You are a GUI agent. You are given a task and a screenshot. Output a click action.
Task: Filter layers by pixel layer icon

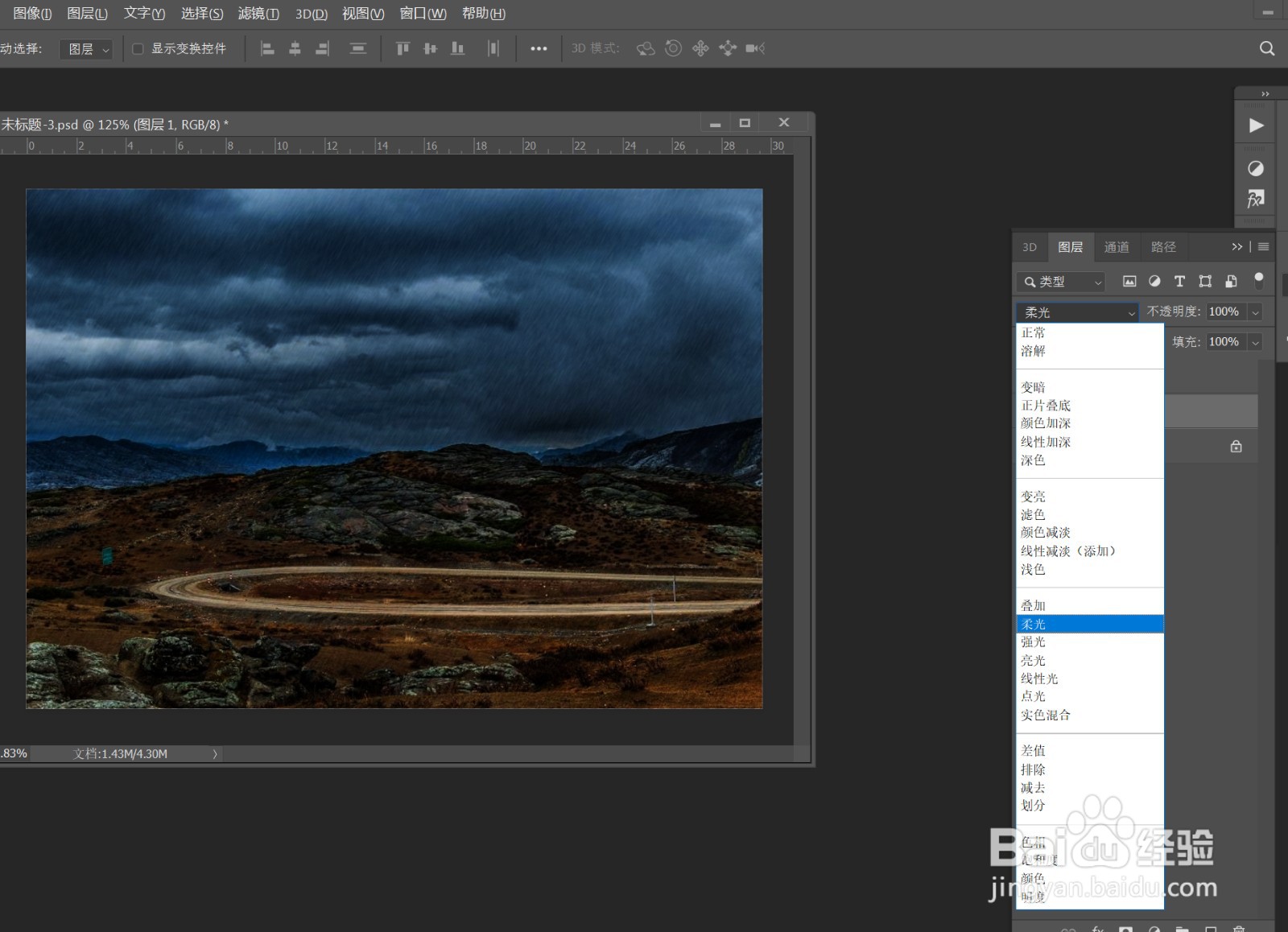click(x=1129, y=282)
